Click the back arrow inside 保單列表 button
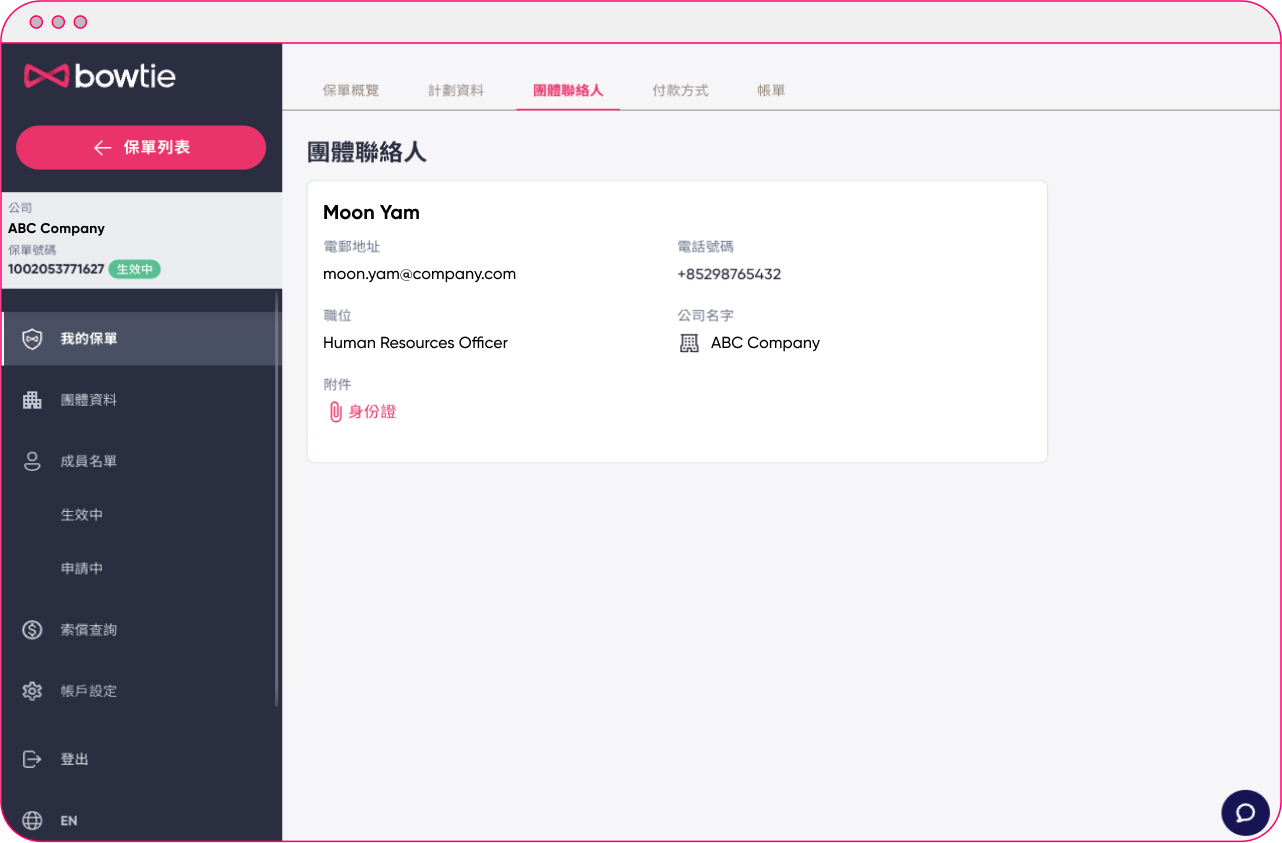The image size is (1282, 843). tap(101, 147)
